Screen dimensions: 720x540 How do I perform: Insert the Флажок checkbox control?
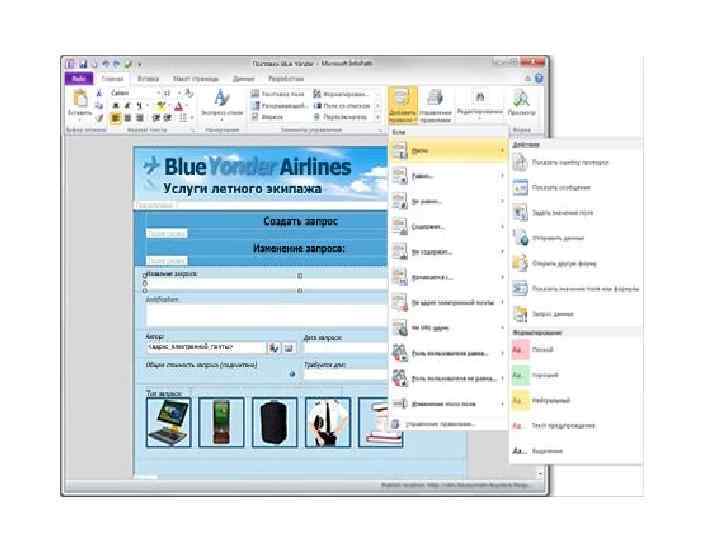(x=267, y=117)
